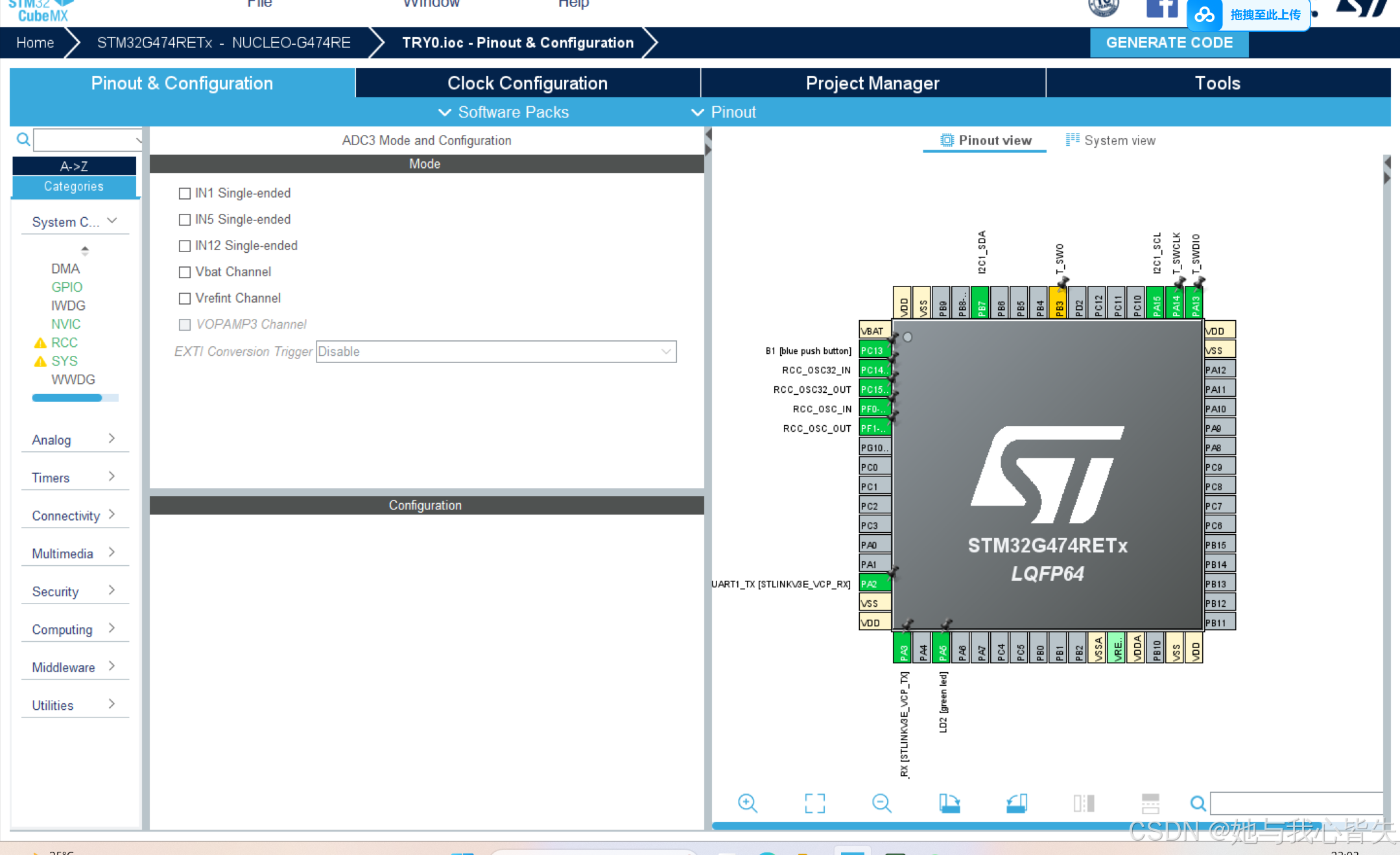Enable the Vrefint Channel
Screen dimensions: 1400x855
click(185, 298)
